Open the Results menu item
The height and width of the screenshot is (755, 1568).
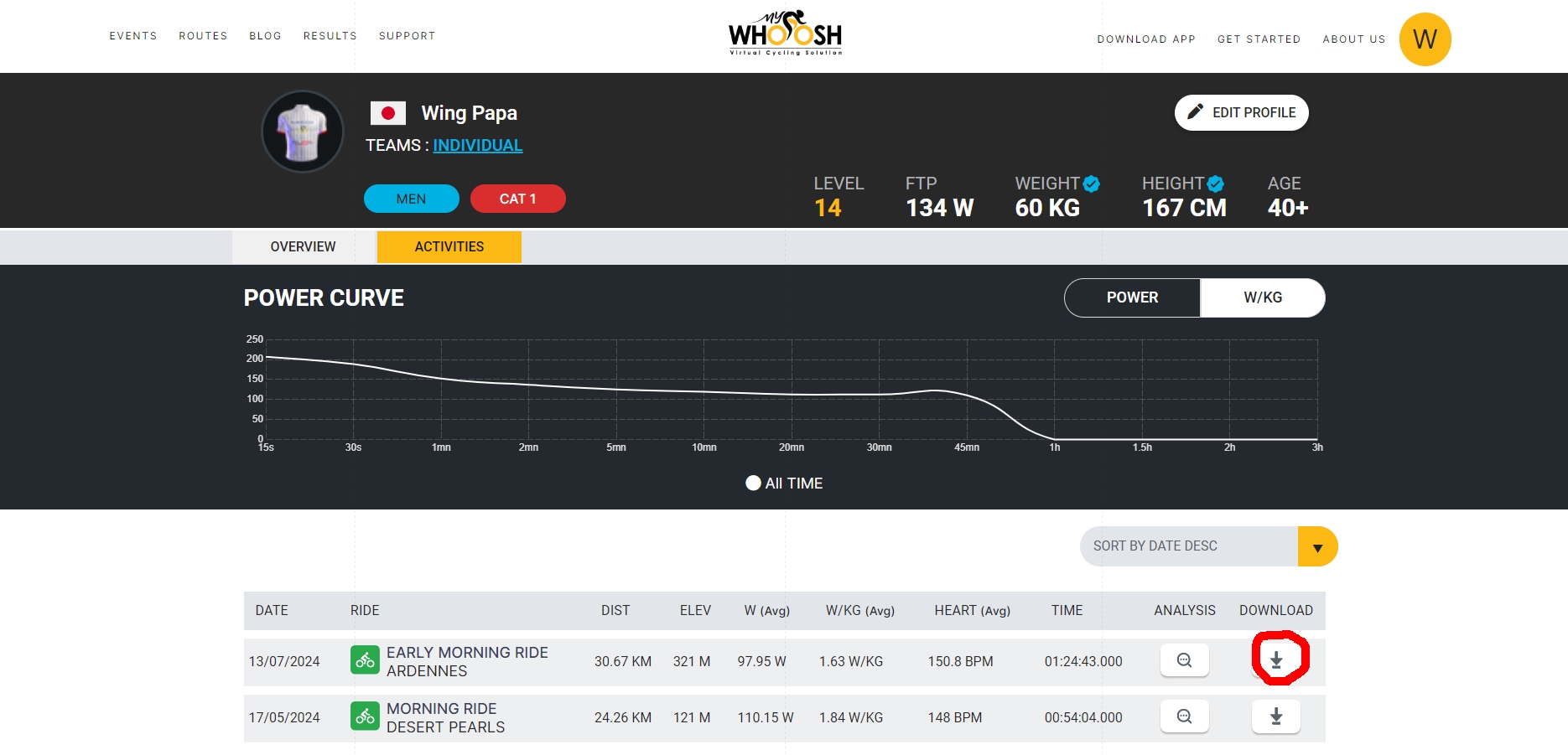click(x=330, y=35)
